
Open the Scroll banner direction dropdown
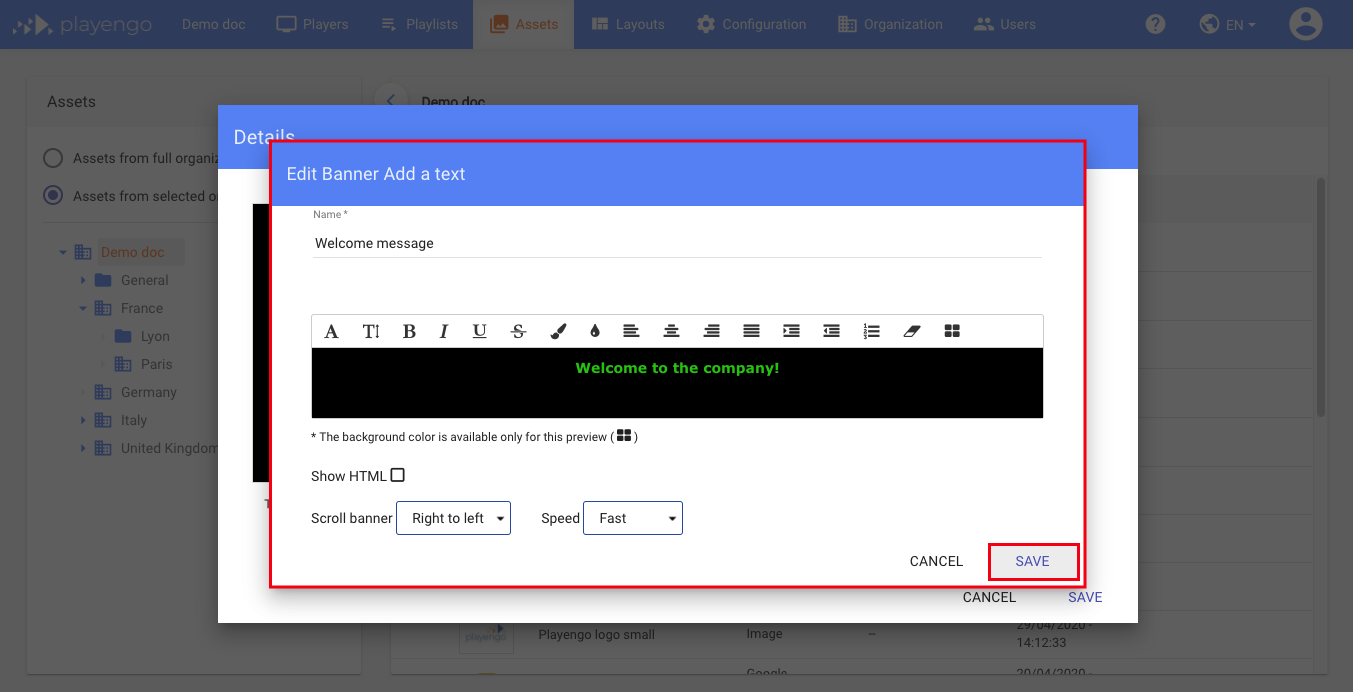click(454, 518)
